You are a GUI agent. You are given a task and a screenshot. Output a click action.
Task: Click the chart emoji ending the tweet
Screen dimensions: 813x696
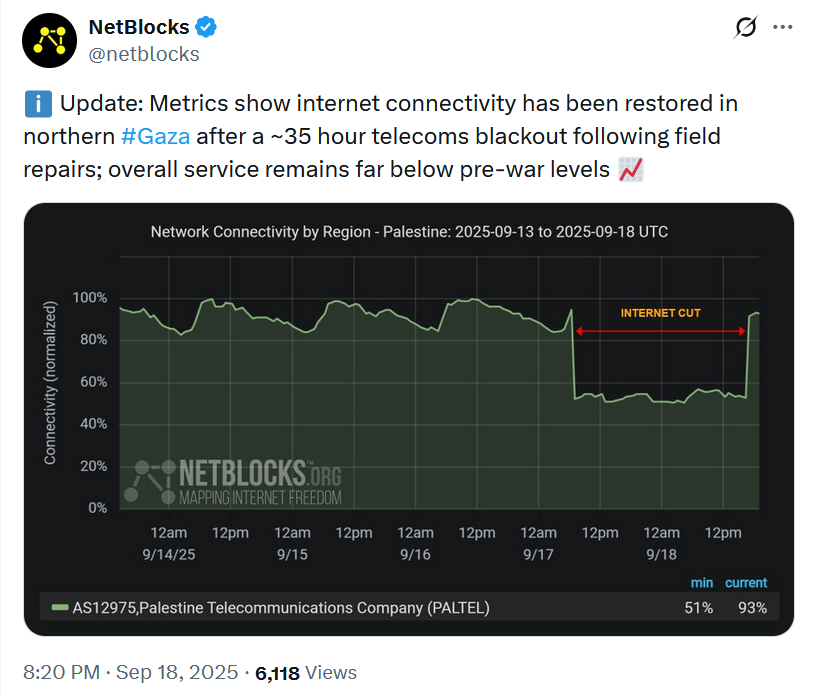click(630, 169)
